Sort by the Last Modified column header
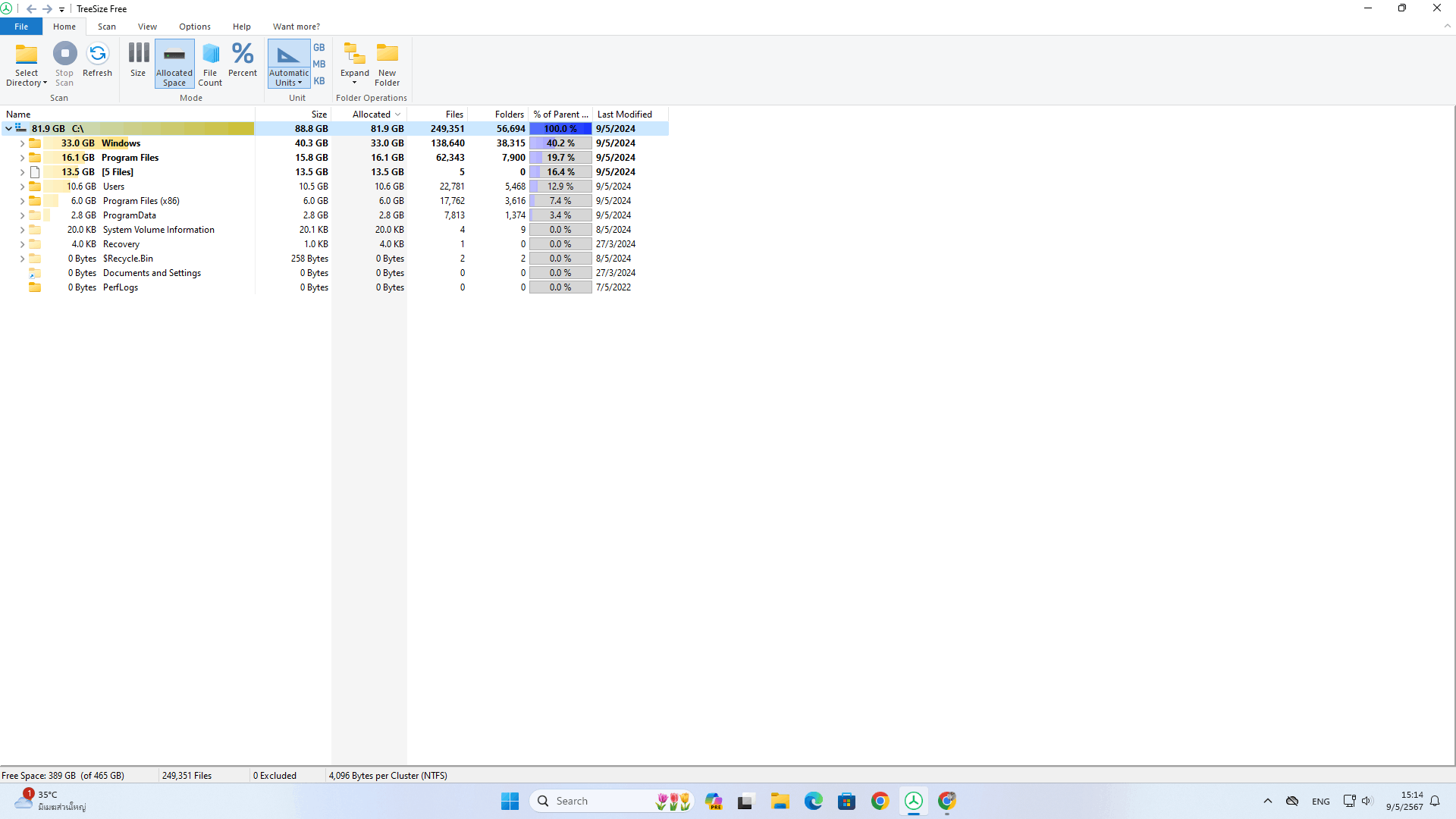 coord(624,115)
